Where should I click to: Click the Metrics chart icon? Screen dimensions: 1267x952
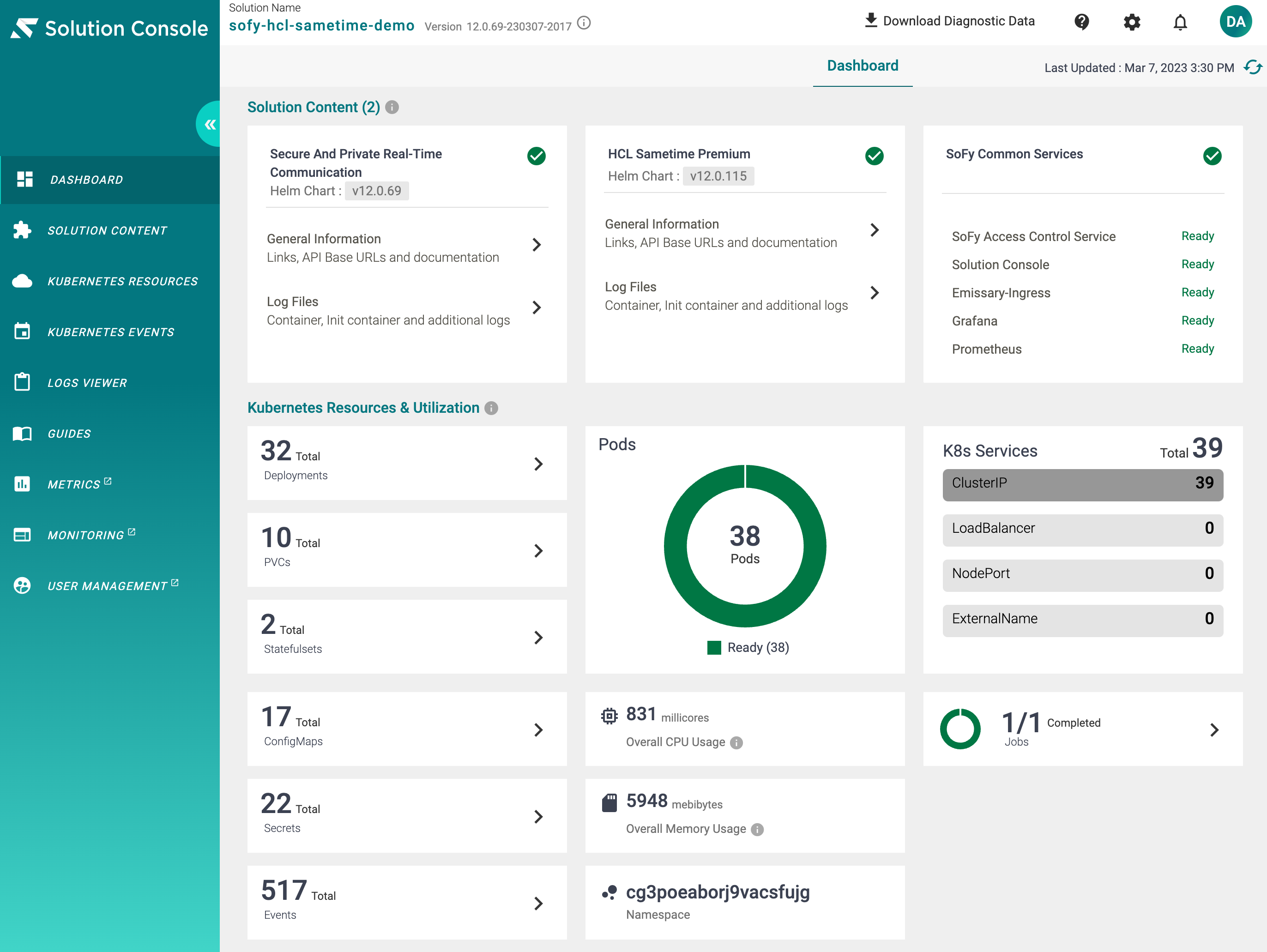coord(22,484)
